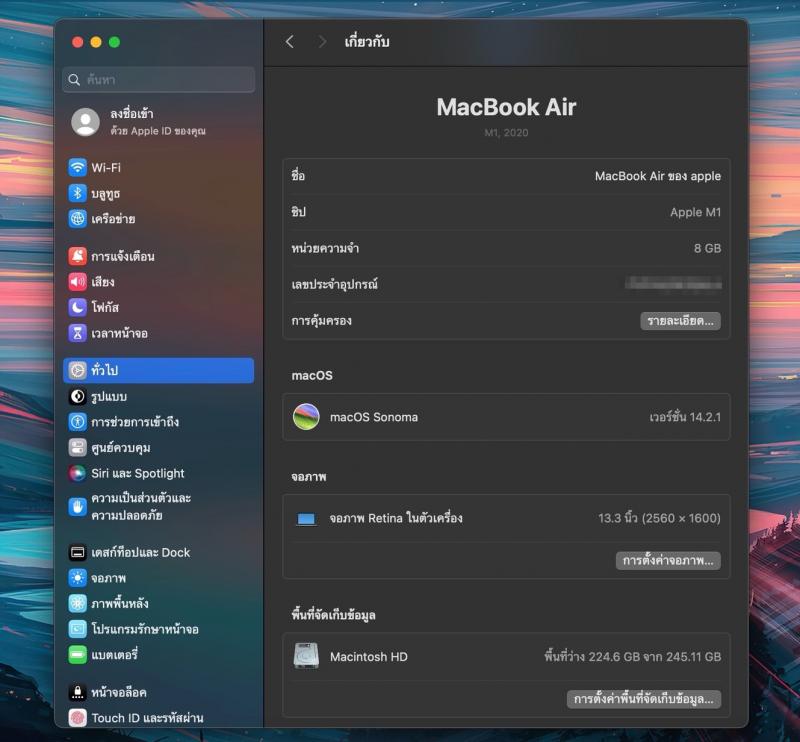Click the Apple ID avatar icon
Viewport: 800px width, 742px height.
(x=85, y=122)
